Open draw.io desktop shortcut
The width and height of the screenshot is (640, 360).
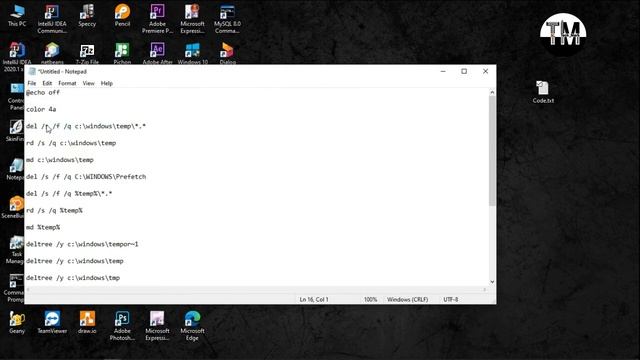(87, 322)
